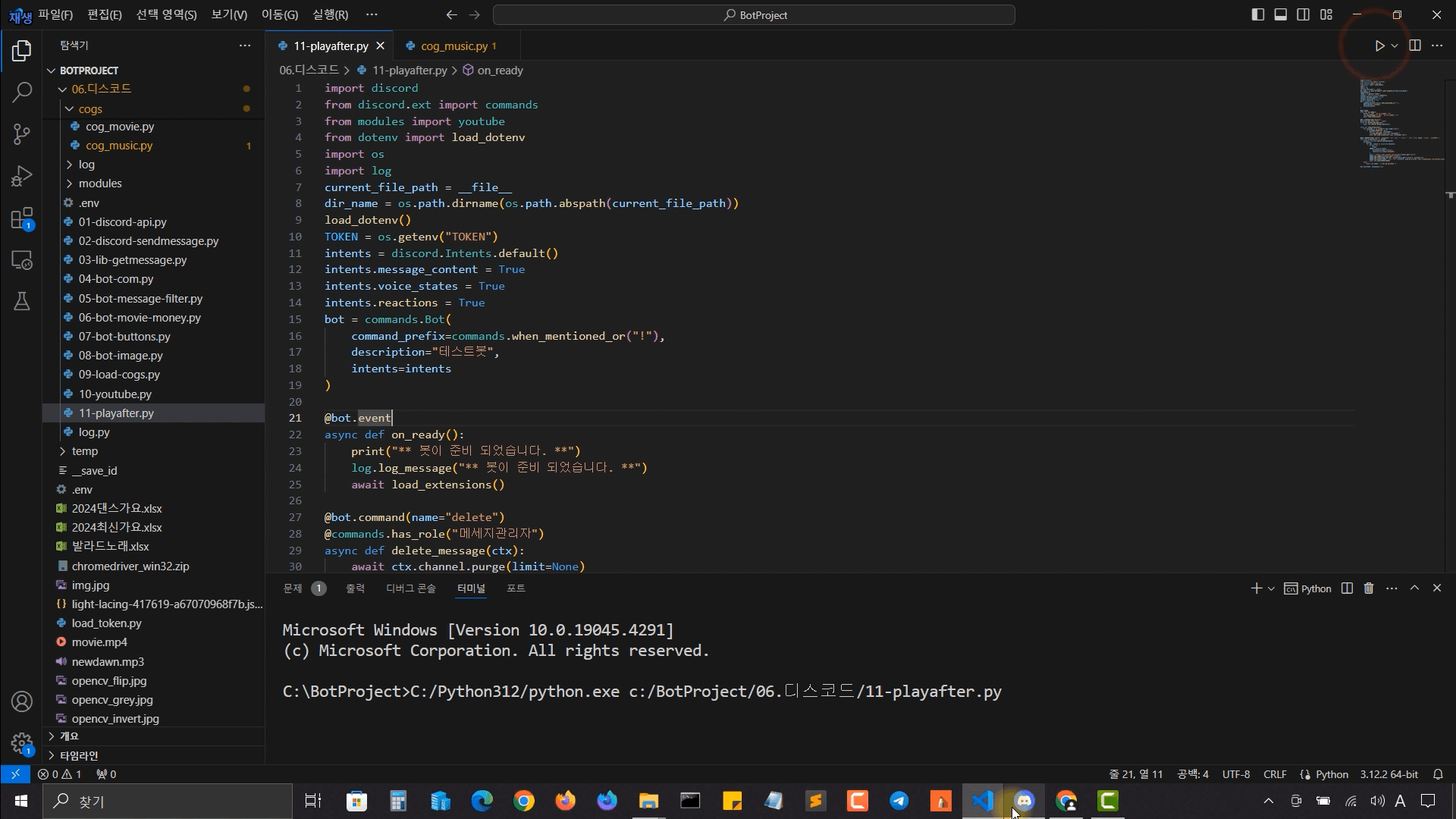Collapse the cogs folder
This screenshot has width=1456, height=819.
point(89,108)
